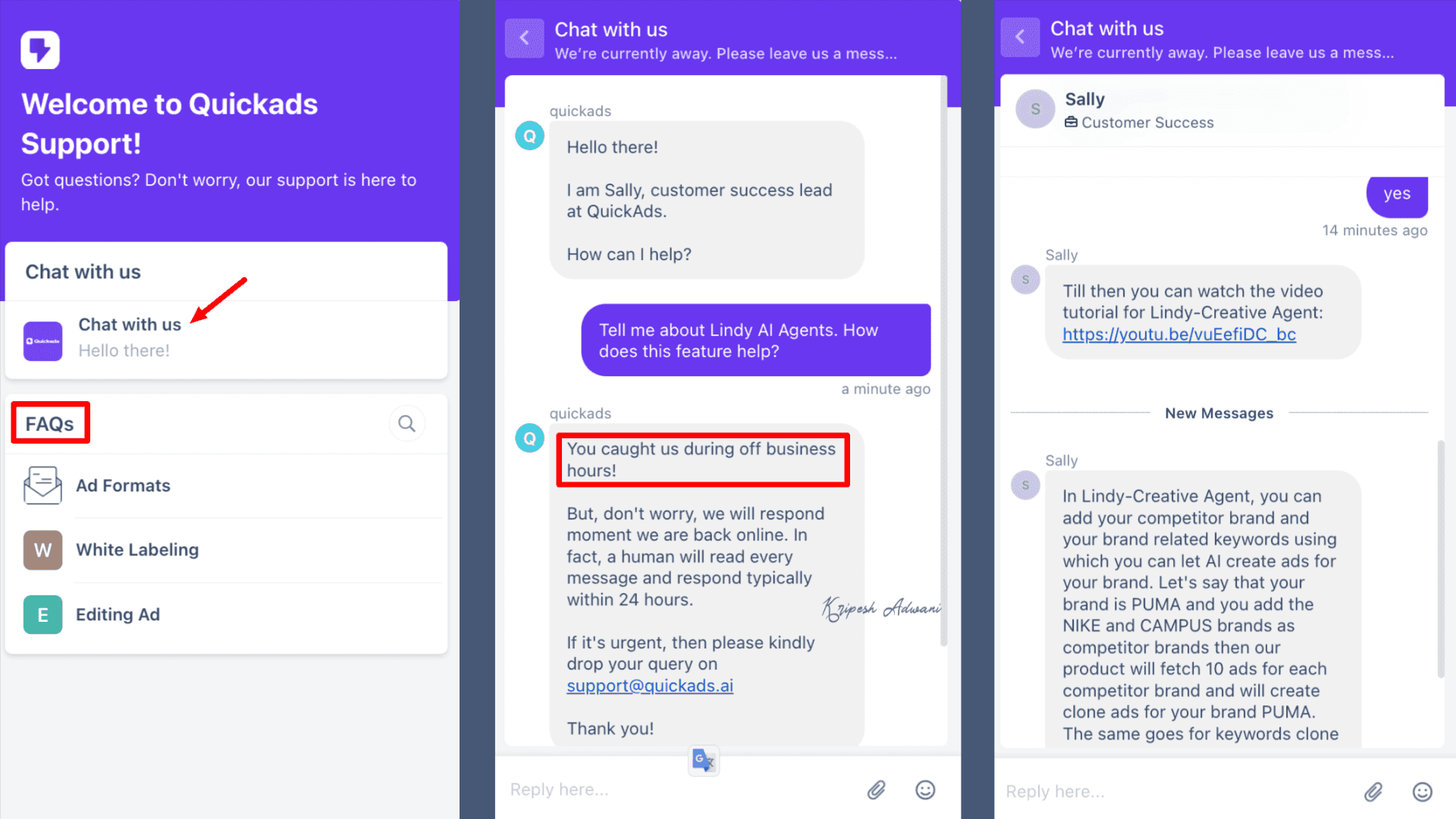Click Sally's avatar in the agent header
This screenshot has width=1456, height=819.
click(x=1035, y=109)
